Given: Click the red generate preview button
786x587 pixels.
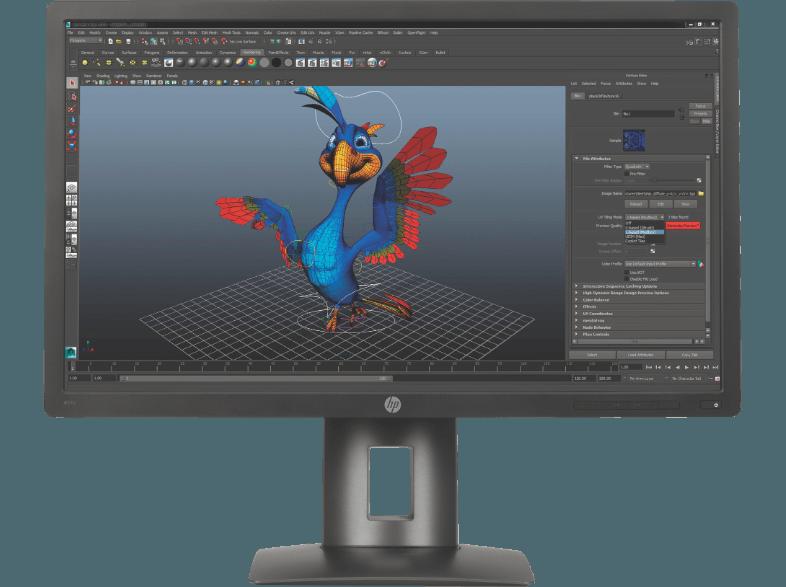Looking at the screenshot, I should click(683, 226).
